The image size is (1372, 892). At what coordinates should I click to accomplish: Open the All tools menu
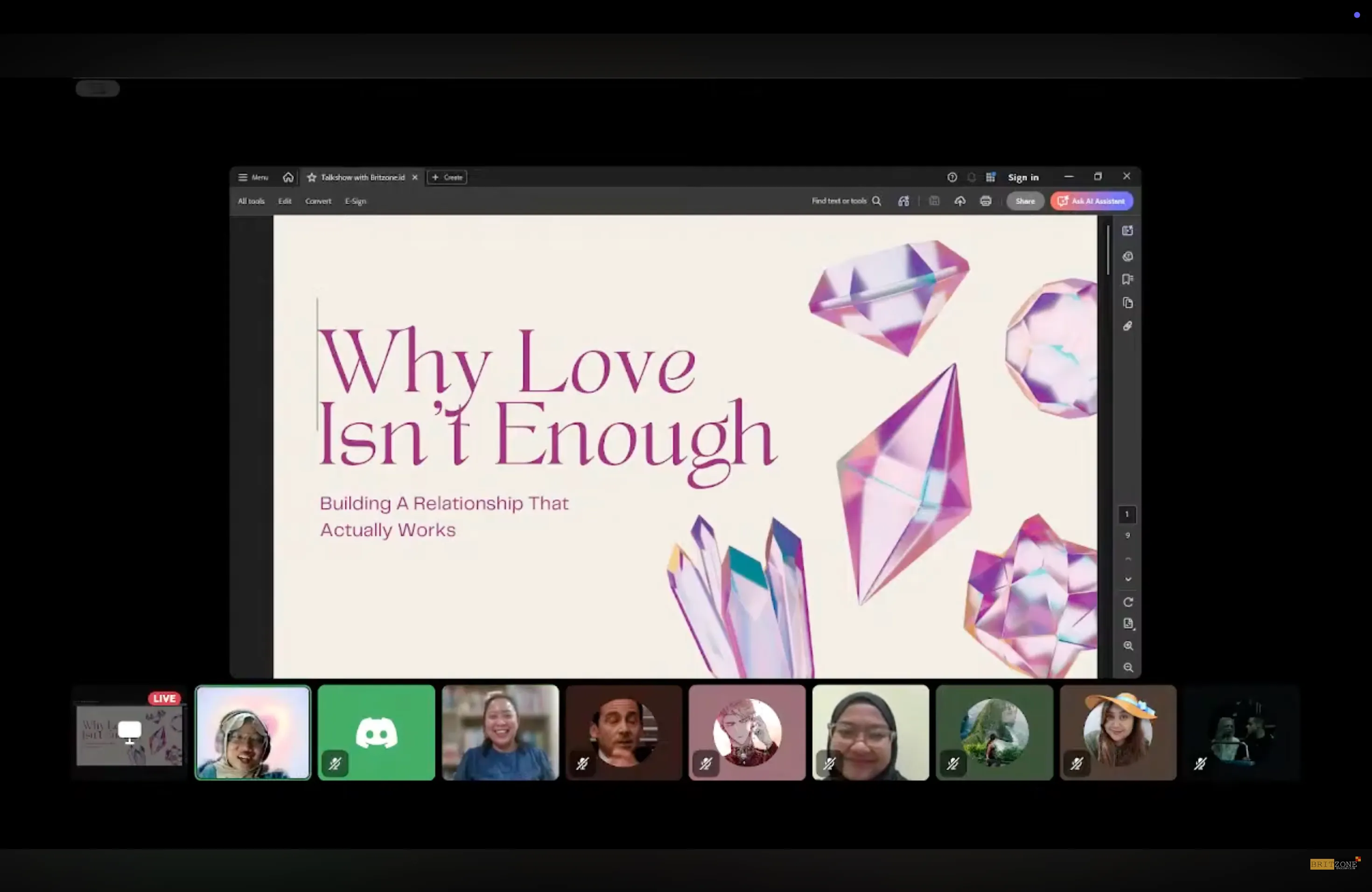coord(252,201)
